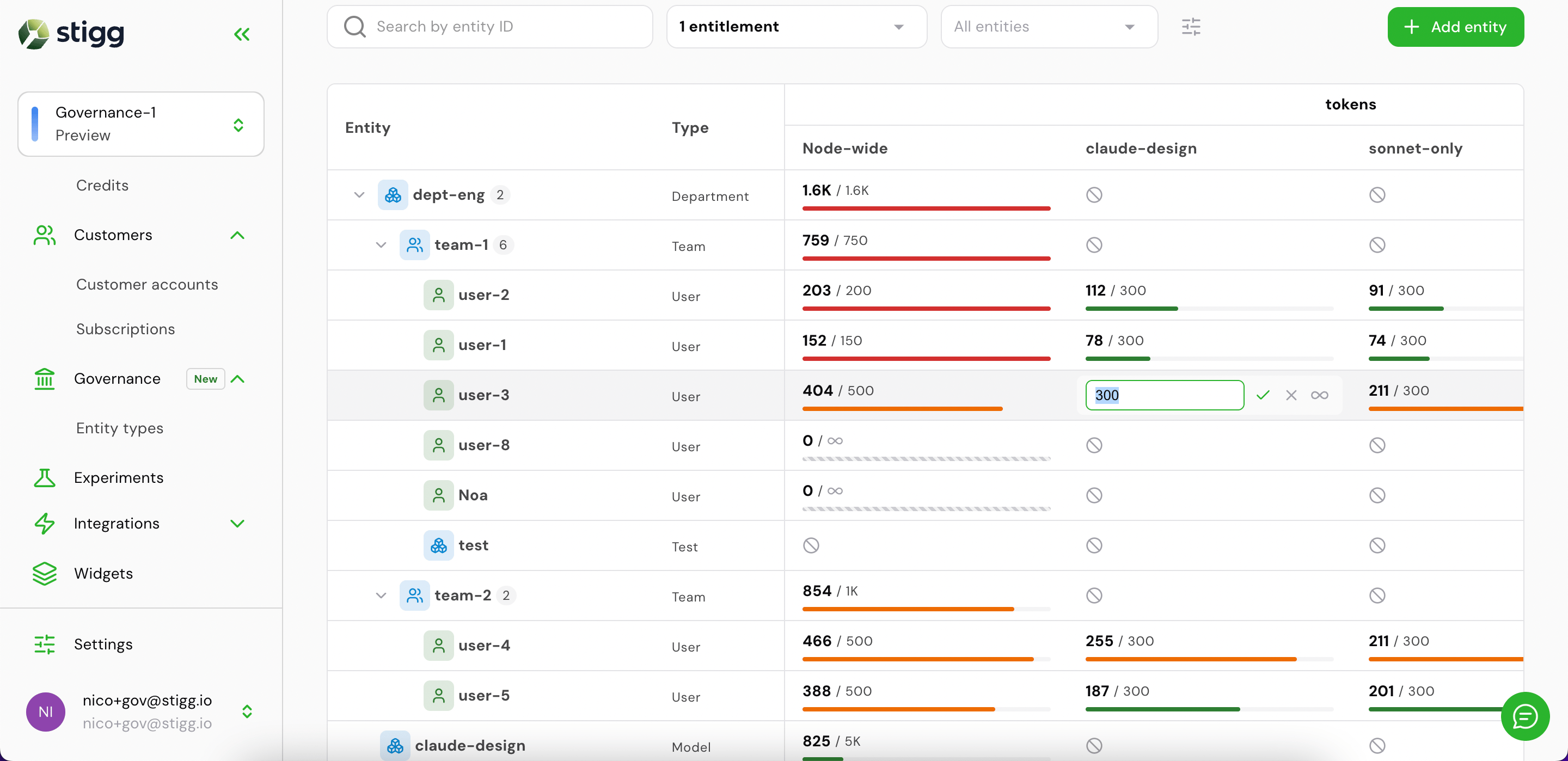Click the user-2 person icon
The height and width of the screenshot is (761, 1568).
(x=438, y=295)
